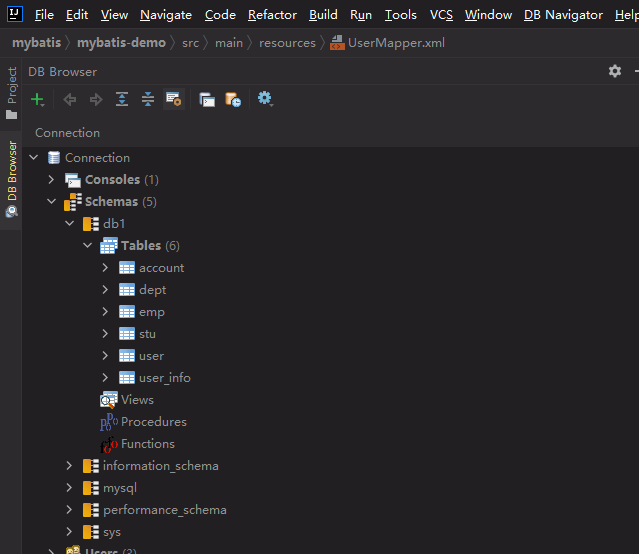Click the back navigation arrow in DB Browser
Screen dimensions: 639x554
click(70, 99)
